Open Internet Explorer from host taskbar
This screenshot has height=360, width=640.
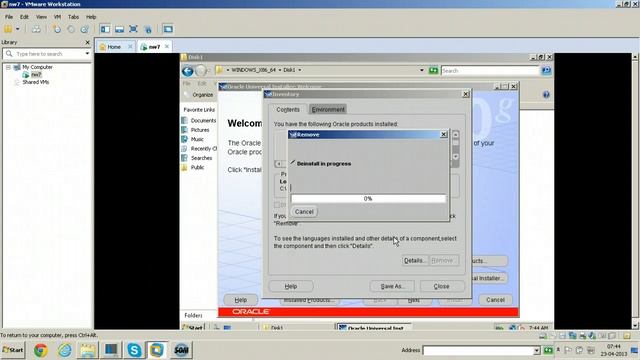pyautogui.click(x=65, y=350)
